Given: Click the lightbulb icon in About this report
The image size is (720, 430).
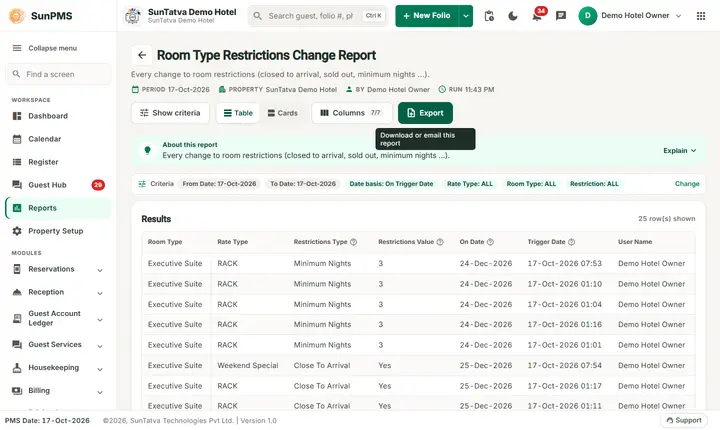Looking at the screenshot, I should (147, 150).
